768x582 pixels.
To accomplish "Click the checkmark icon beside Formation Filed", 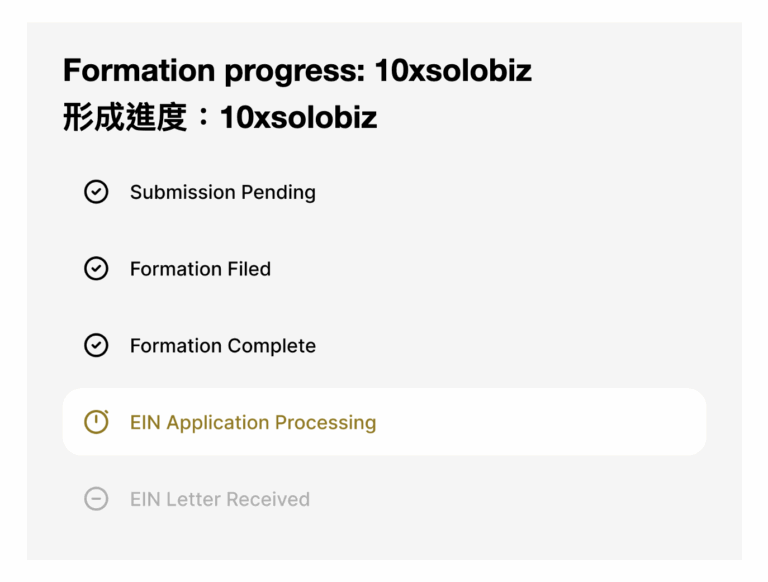I will pos(96,269).
